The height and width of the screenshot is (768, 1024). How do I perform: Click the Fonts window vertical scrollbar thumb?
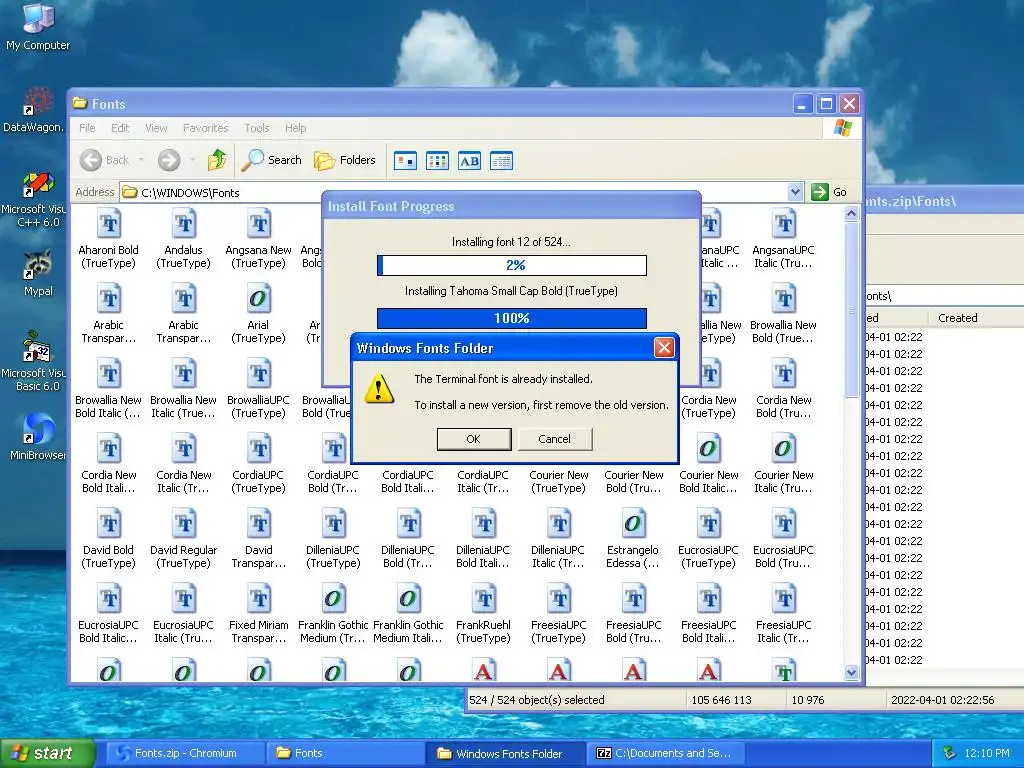click(x=851, y=309)
